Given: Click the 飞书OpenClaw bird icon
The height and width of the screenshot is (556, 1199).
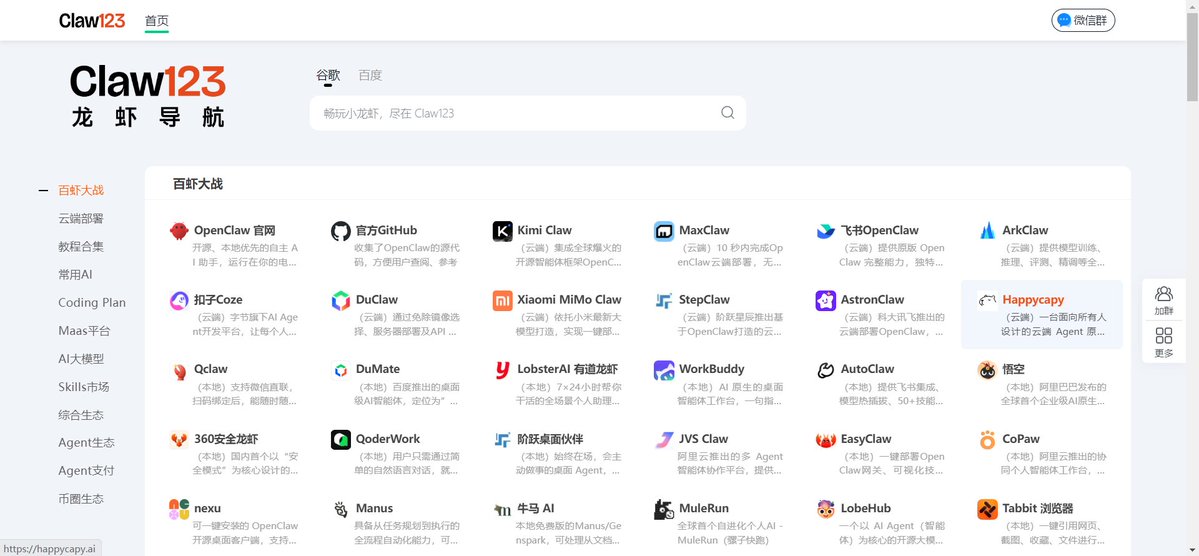Looking at the screenshot, I should click(x=826, y=231).
